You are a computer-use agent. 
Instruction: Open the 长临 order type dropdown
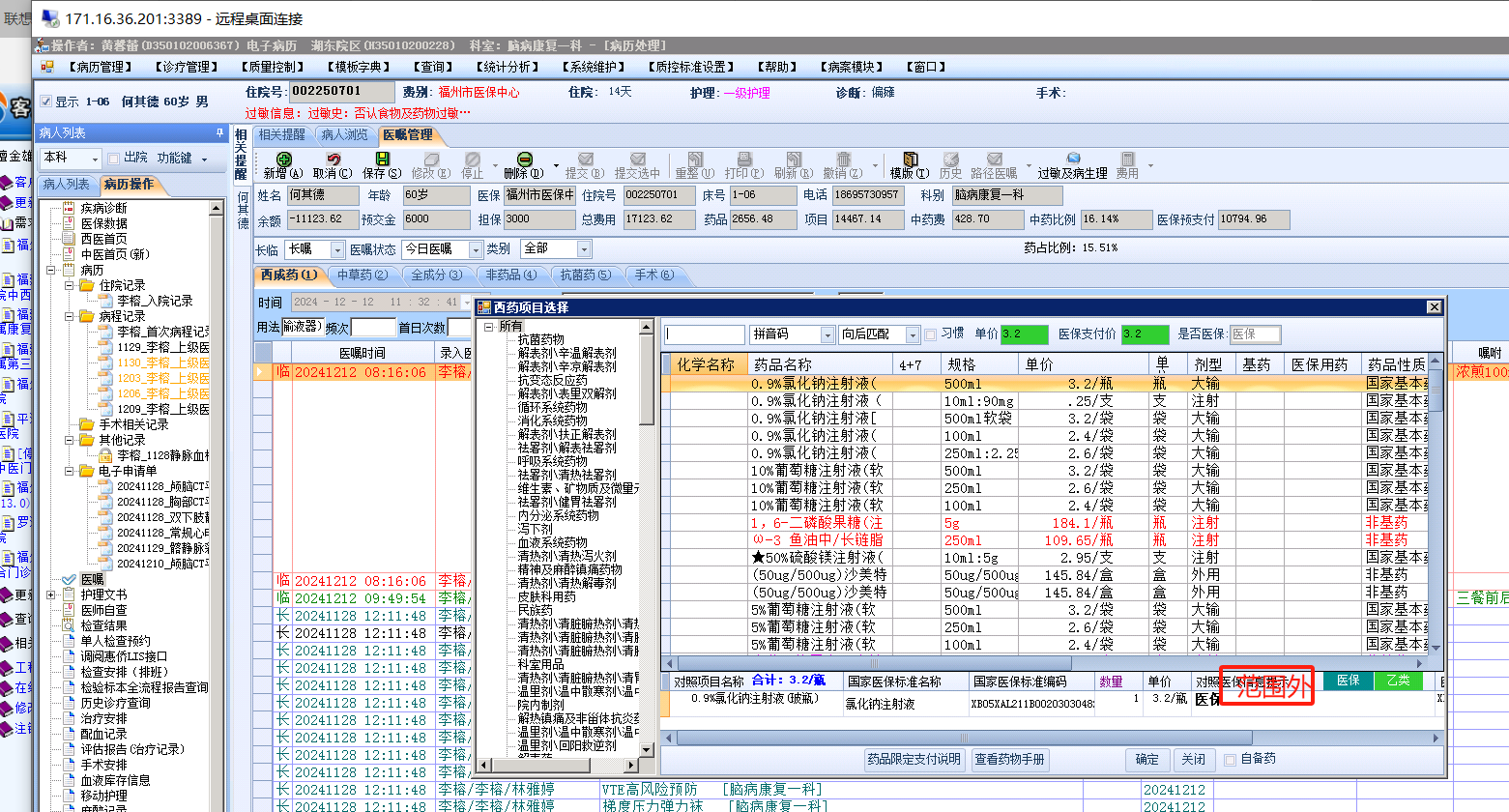pyautogui.click(x=337, y=249)
